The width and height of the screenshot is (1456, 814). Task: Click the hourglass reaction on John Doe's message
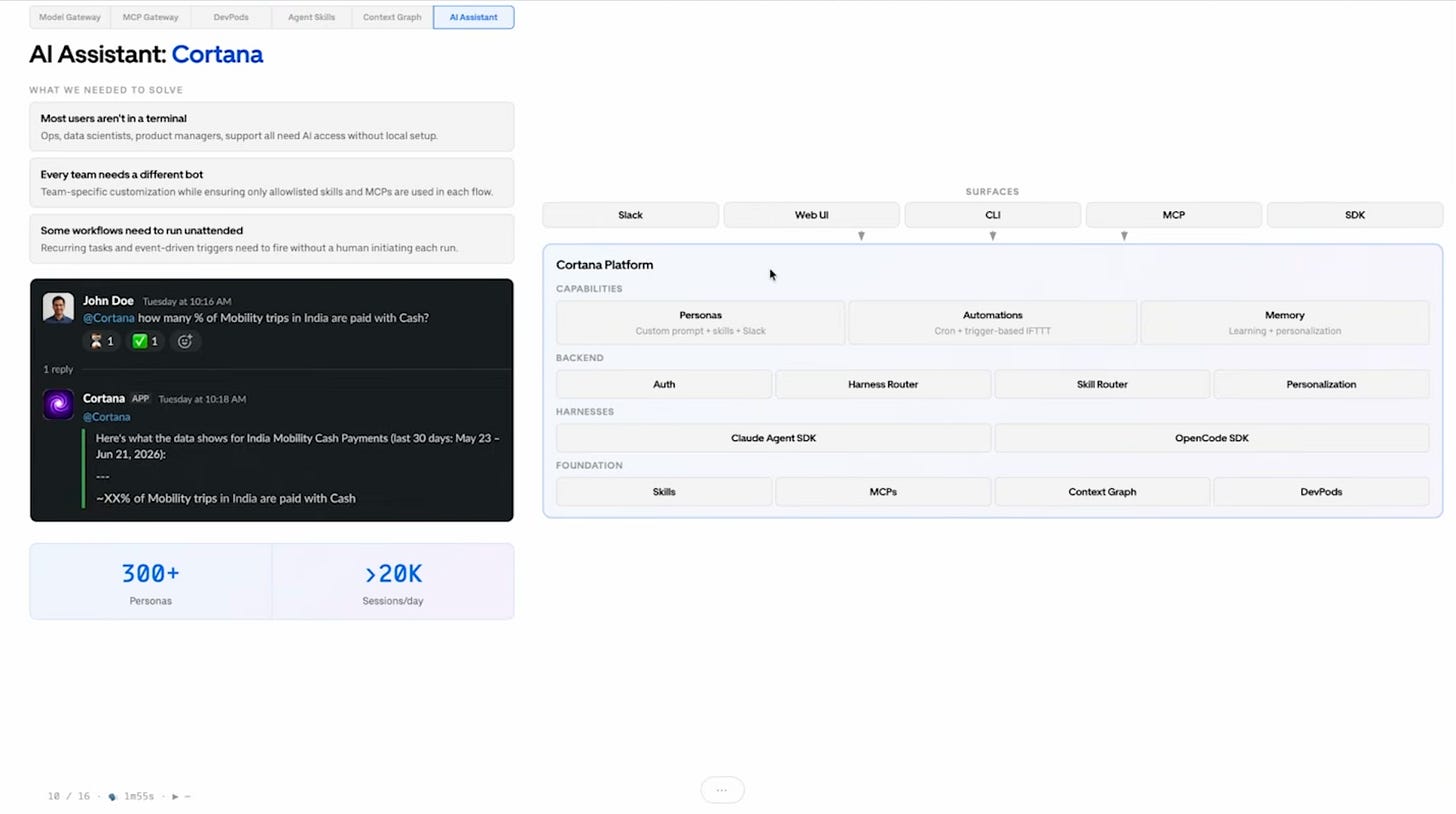coord(102,341)
